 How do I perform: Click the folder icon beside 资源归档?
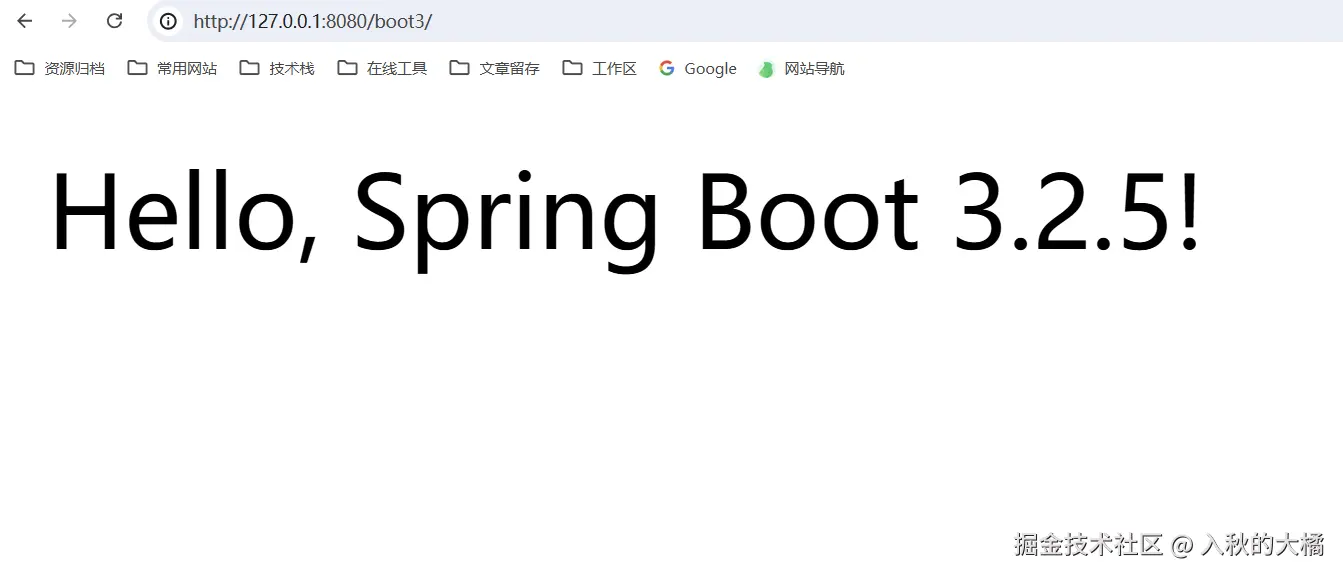(22, 68)
